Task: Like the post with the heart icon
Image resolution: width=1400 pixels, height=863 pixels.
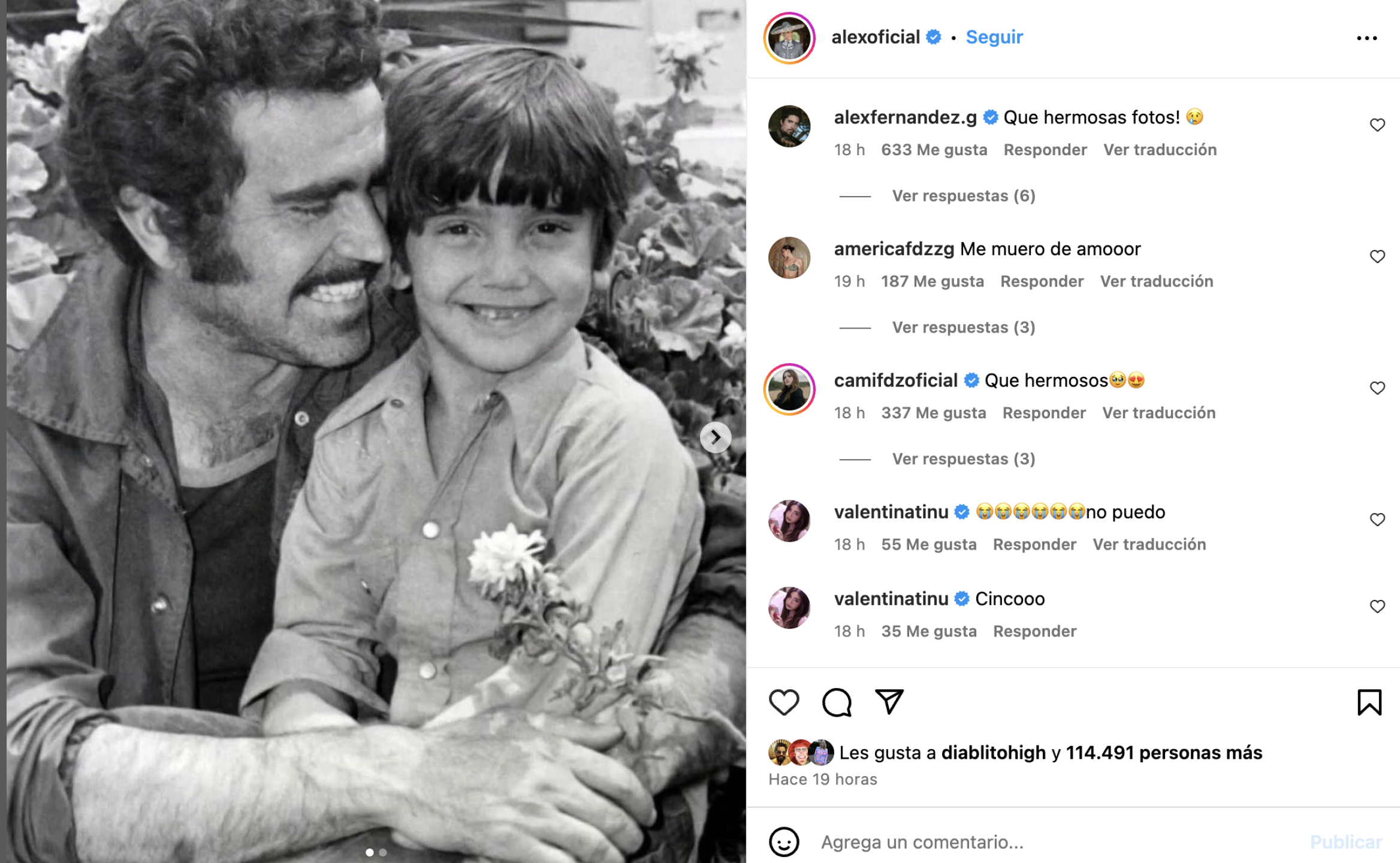Action: 784,702
